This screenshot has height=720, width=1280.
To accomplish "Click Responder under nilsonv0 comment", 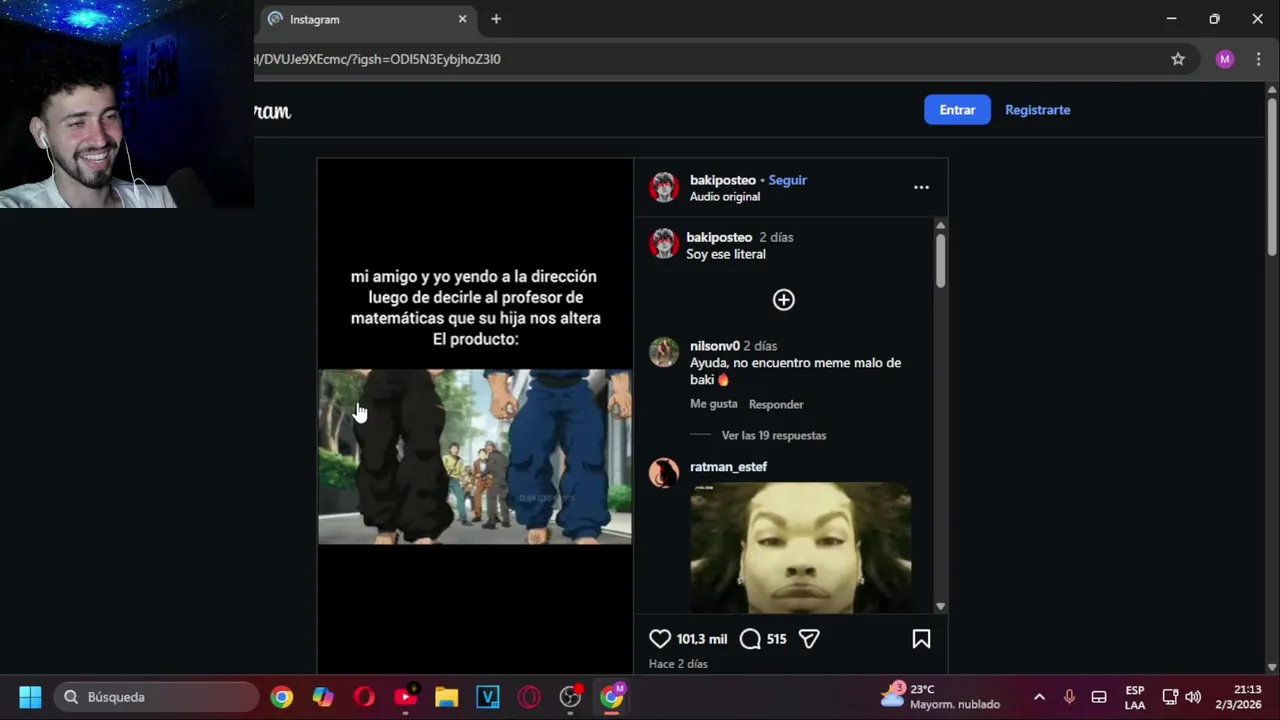I will click(776, 404).
